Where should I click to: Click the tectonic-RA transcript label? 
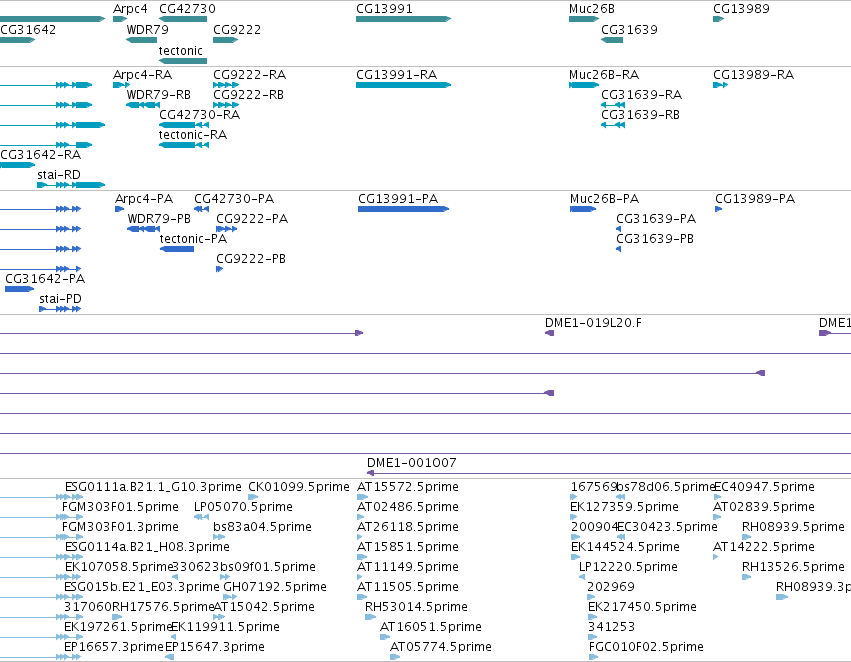pyautogui.click(x=193, y=135)
